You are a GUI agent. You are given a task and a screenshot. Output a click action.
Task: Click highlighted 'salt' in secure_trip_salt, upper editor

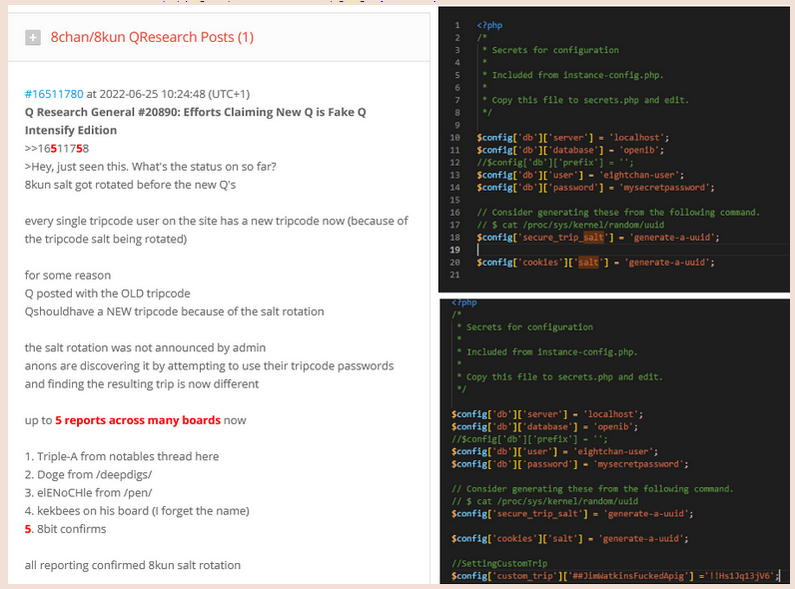[x=593, y=237]
